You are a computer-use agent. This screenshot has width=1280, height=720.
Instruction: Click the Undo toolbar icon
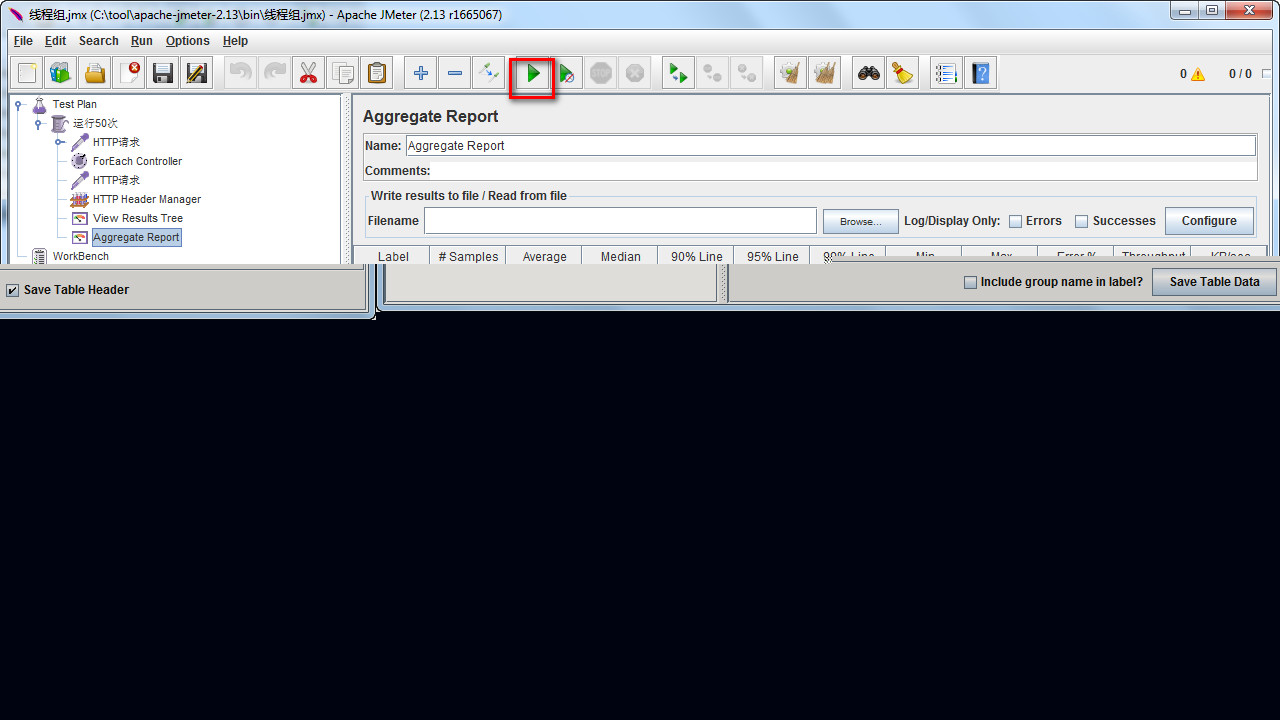(x=241, y=73)
